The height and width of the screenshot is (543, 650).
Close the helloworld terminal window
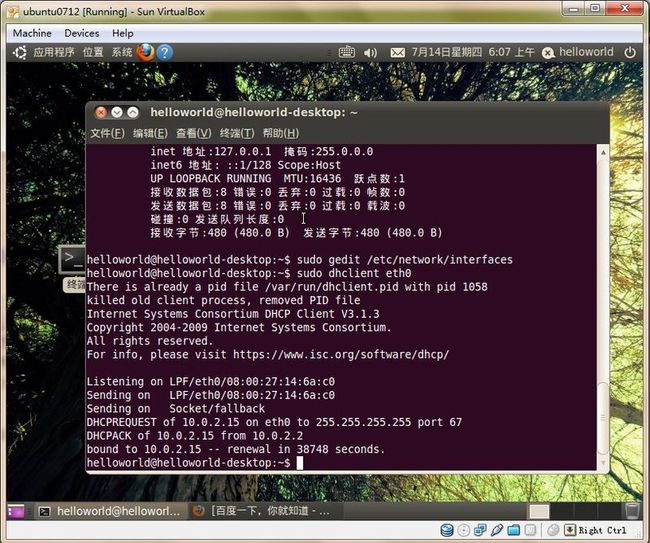(101, 112)
